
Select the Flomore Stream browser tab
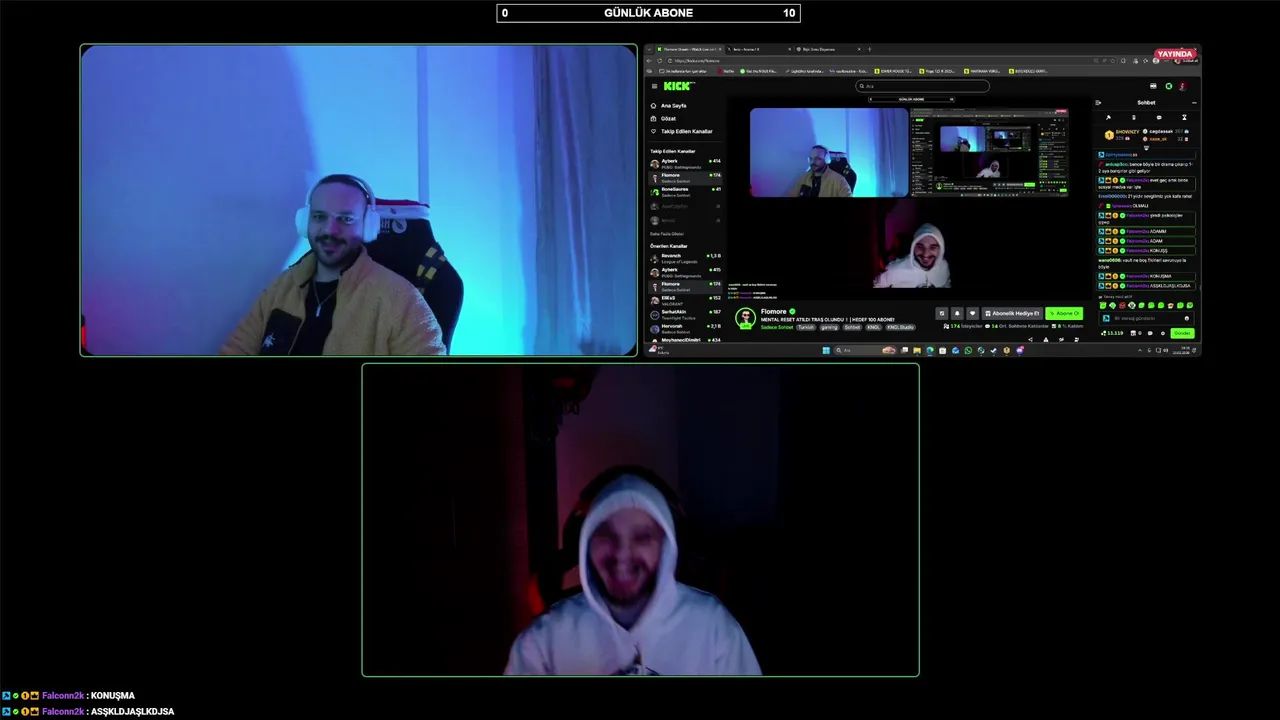[x=690, y=49]
